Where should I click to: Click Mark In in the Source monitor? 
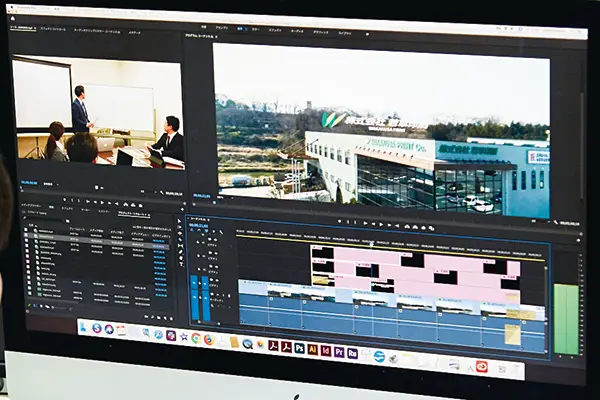tap(72, 200)
